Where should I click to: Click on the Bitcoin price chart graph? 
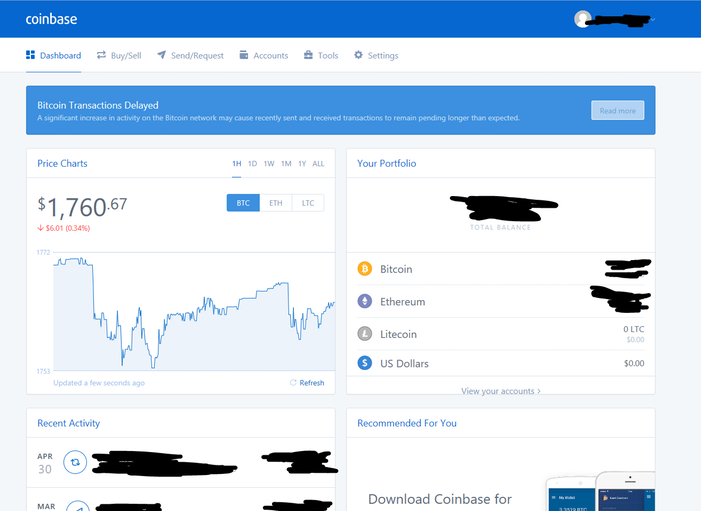pos(190,310)
